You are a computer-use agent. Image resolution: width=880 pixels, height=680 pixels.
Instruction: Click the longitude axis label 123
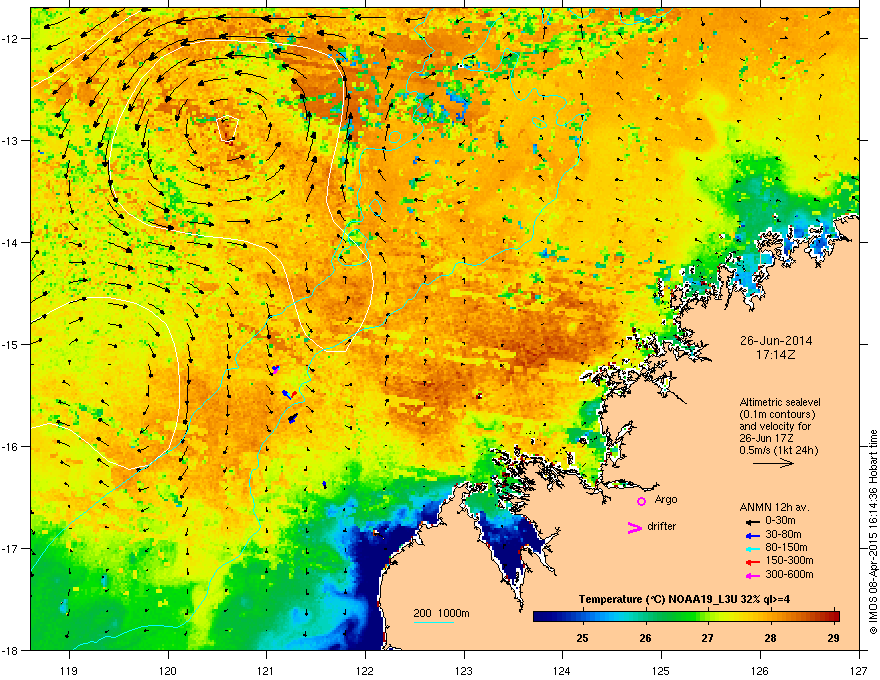(464, 670)
